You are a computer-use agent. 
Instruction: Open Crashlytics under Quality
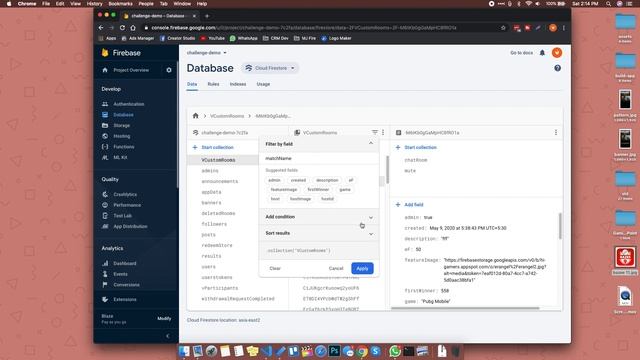pyautogui.click(x=125, y=194)
